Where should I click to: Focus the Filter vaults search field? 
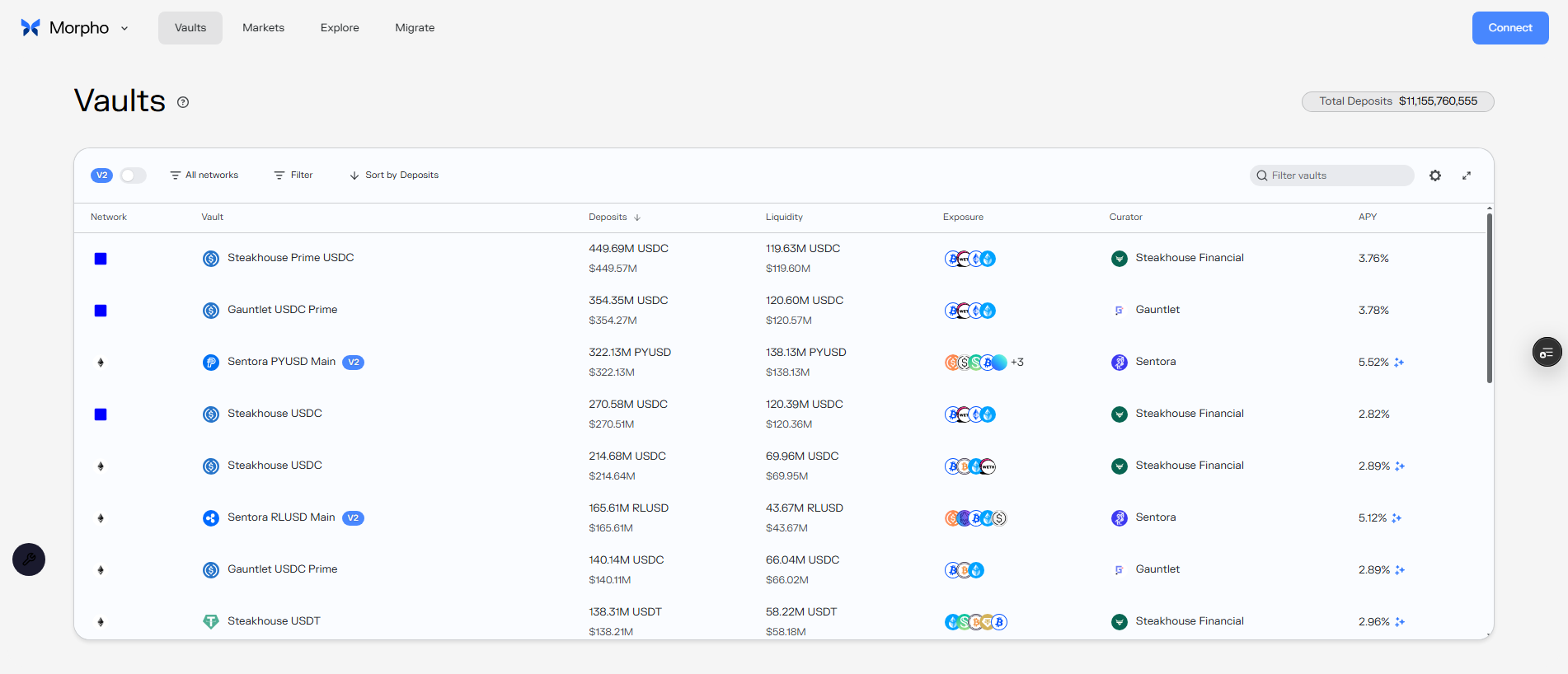[x=1331, y=176]
